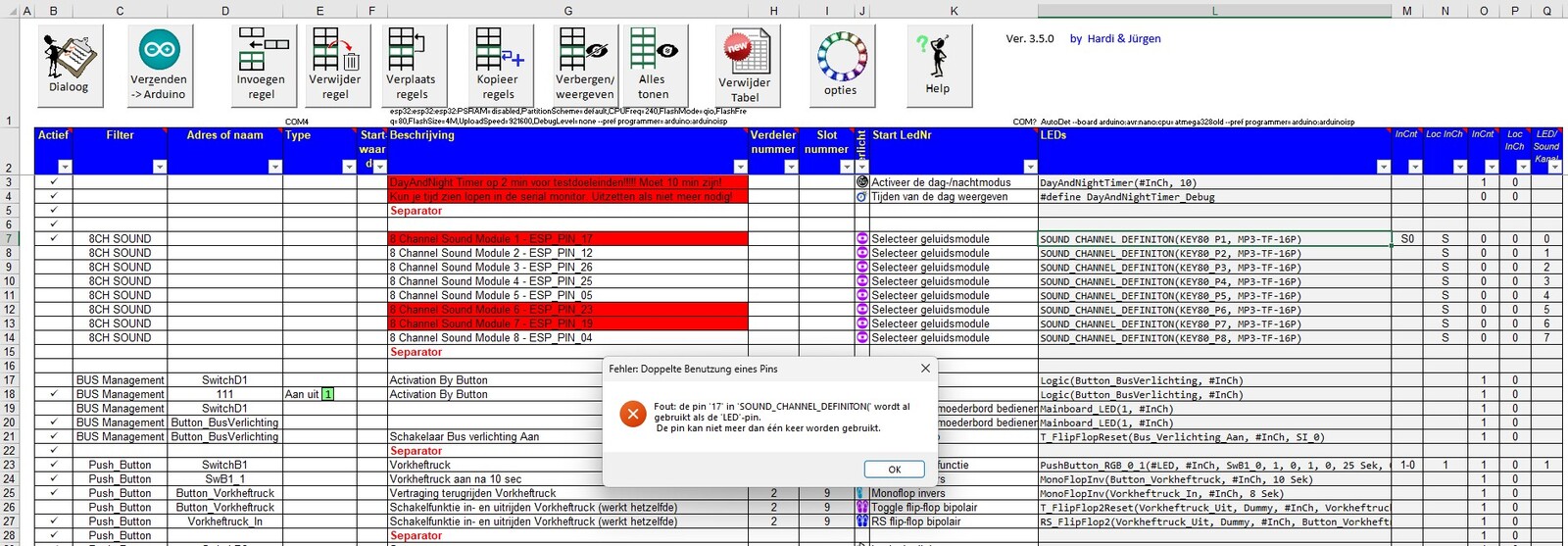The image size is (1568, 546).
Task: Click the 'by Hardi & Jürgen' link
Action: pyautogui.click(x=1115, y=39)
